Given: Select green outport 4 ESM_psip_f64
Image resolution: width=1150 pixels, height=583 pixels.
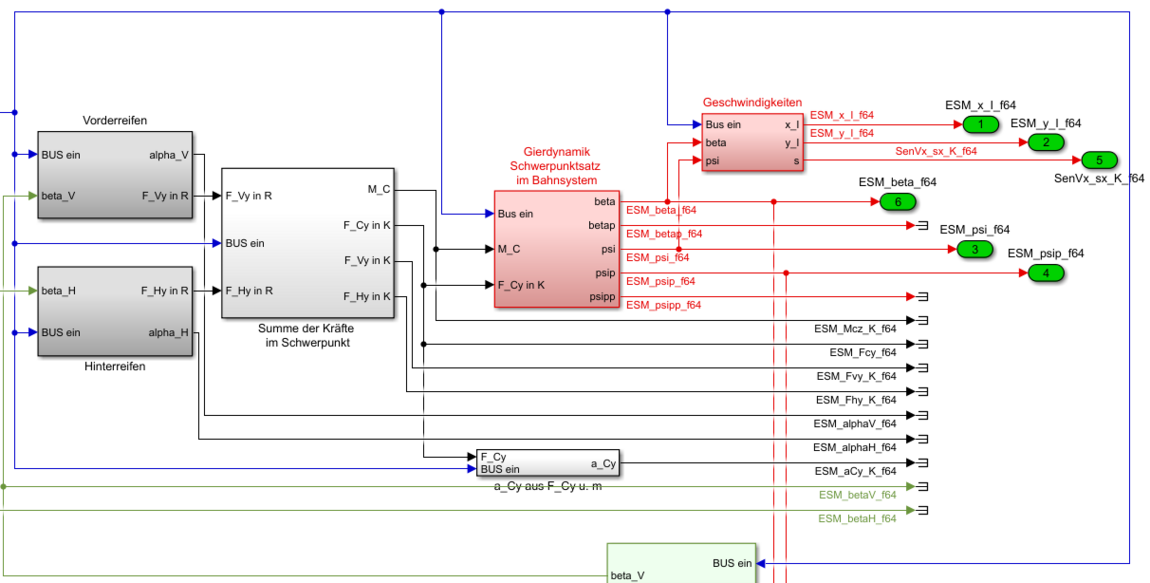Looking at the screenshot, I should pyautogui.click(x=1046, y=272).
